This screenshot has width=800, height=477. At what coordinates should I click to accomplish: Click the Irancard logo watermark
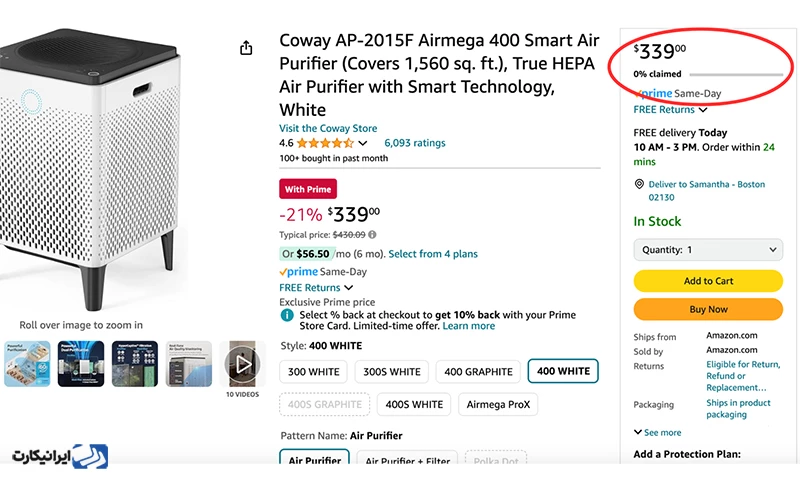point(60,455)
